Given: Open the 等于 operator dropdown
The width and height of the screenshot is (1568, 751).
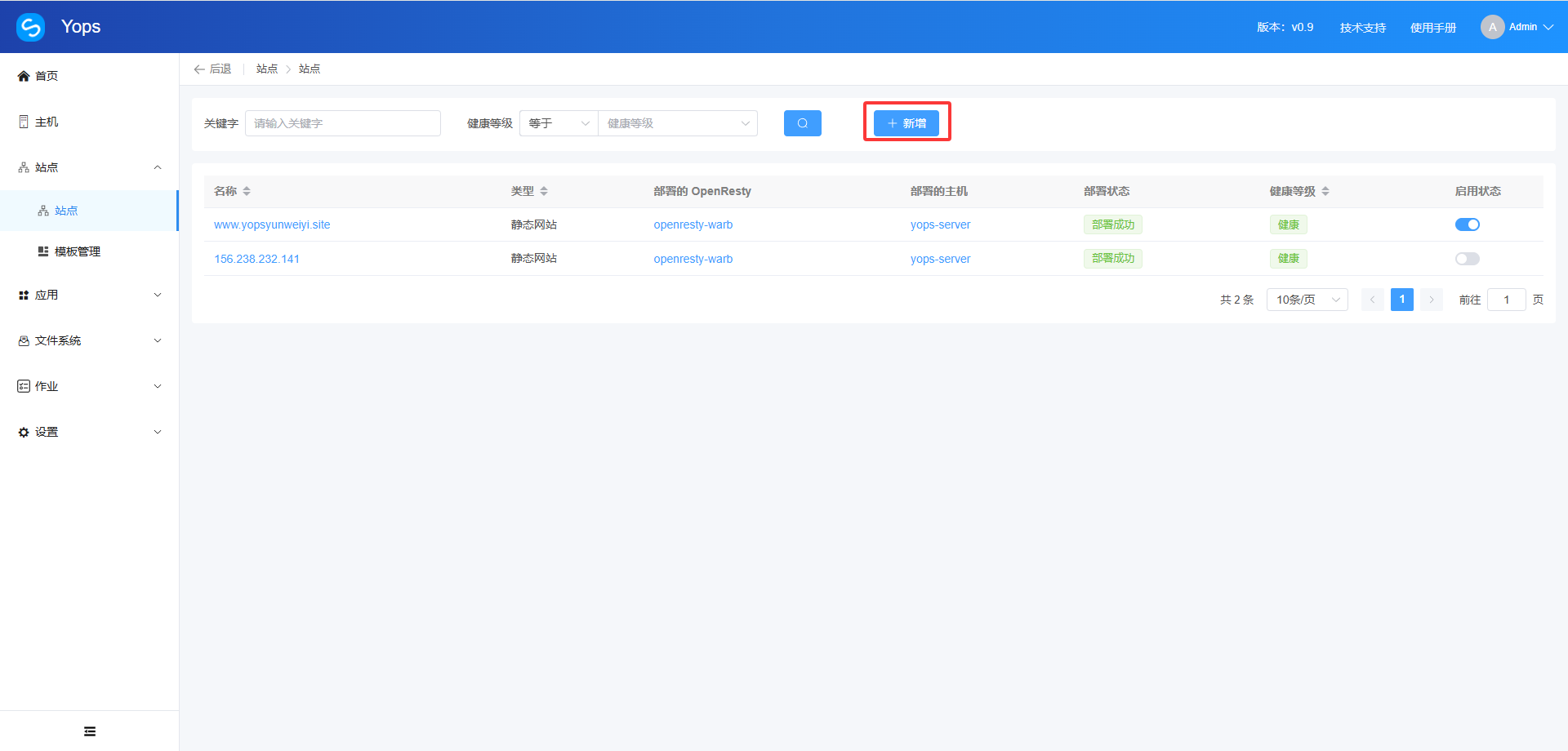Looking at the screenshot, I should [559, 123].
